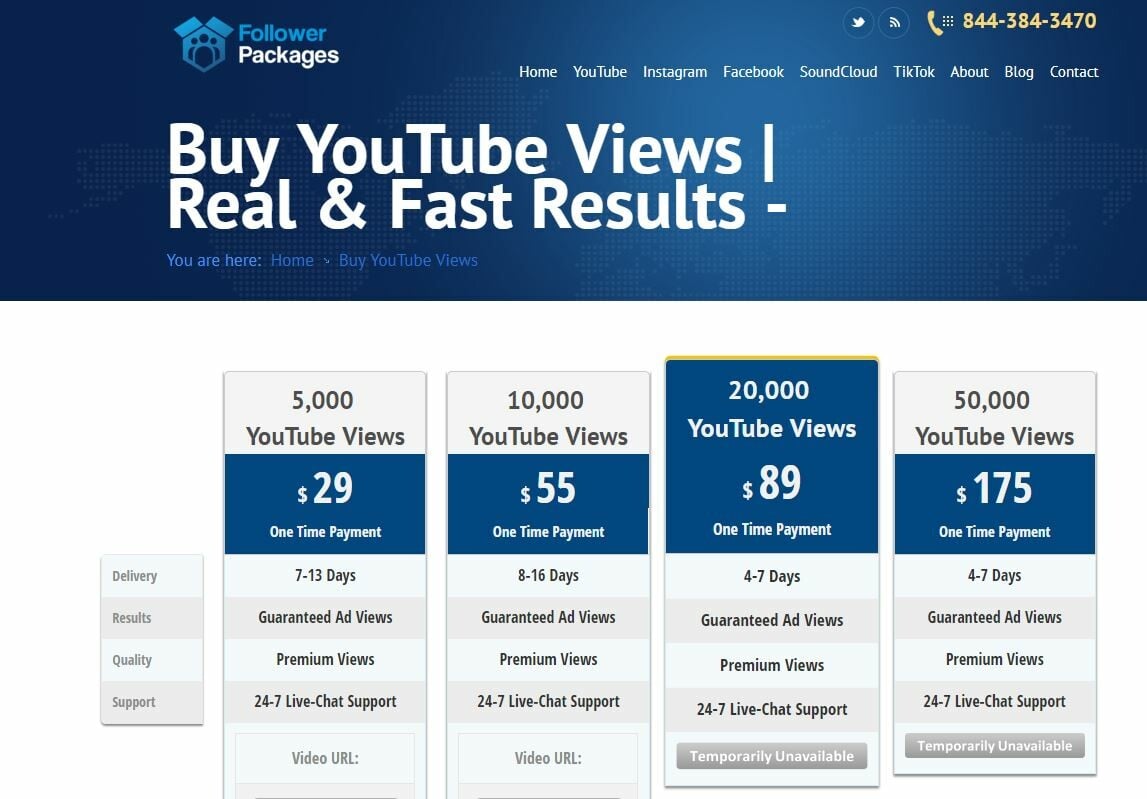1147x799 pixels.
Task: Click the $175 price block
Action: pyautogui.click(x=995, y=503)
